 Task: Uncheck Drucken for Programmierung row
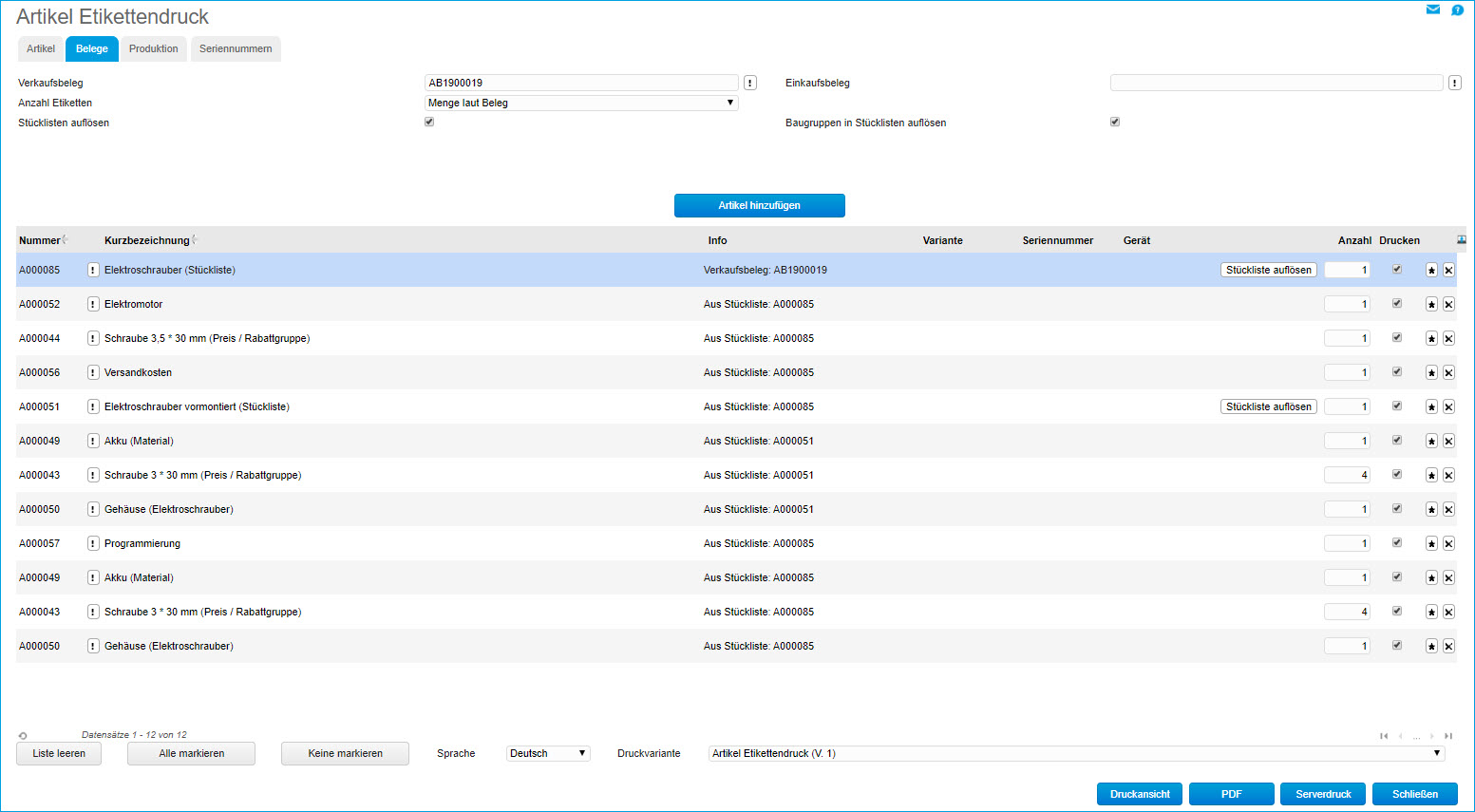click(x=1397, y=542)
